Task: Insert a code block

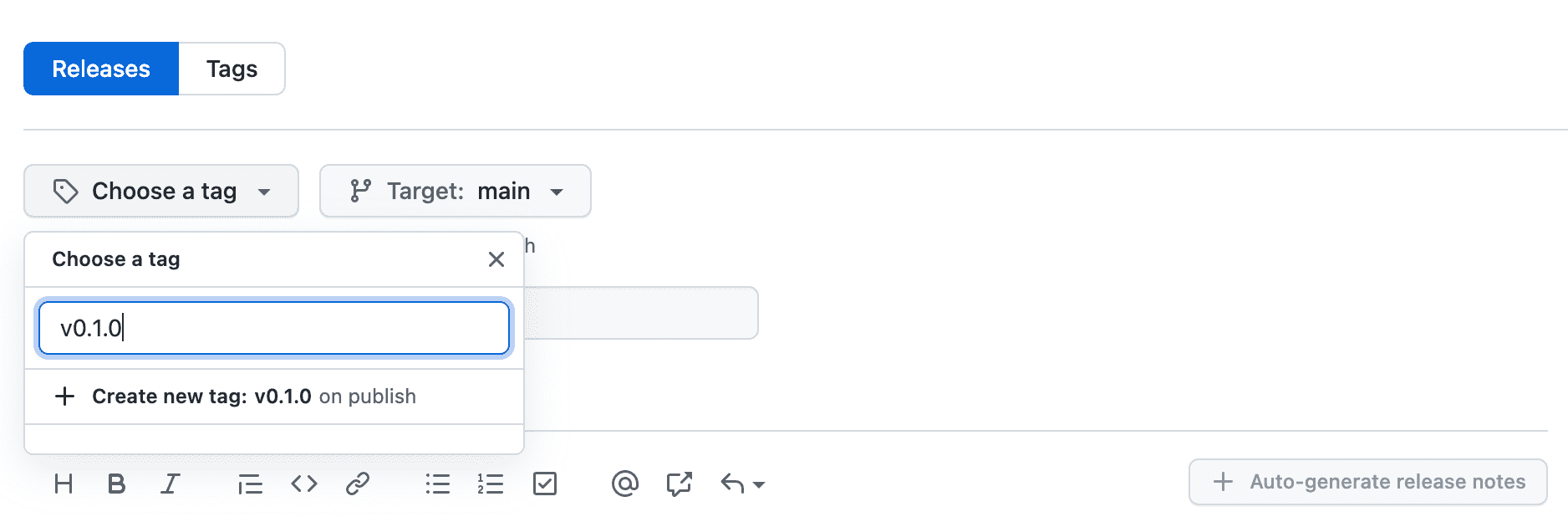Action: tap(303, 484)
